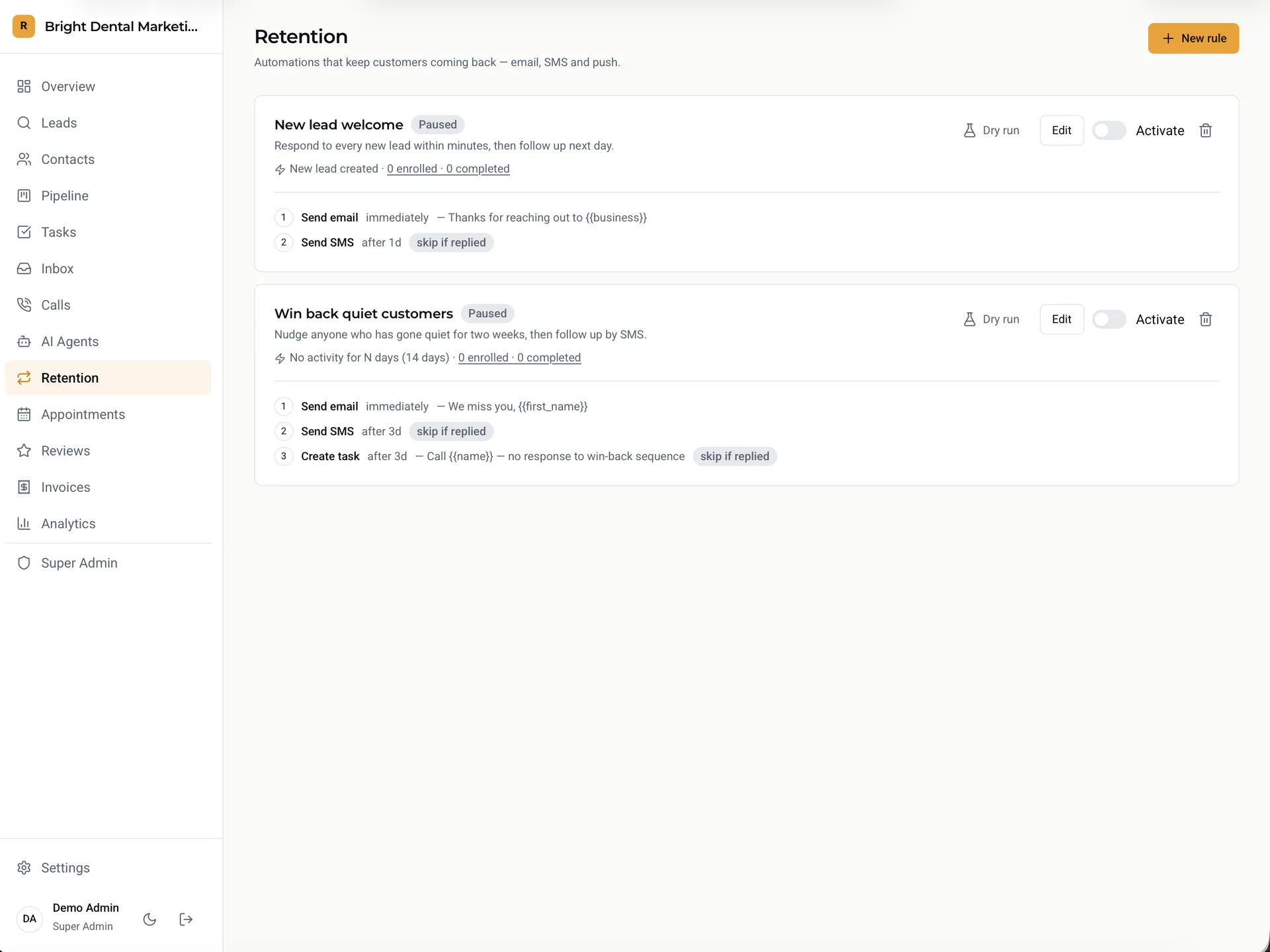Click the Reviews star icon
Screen dimensions: 1270x952
[24, 451]
